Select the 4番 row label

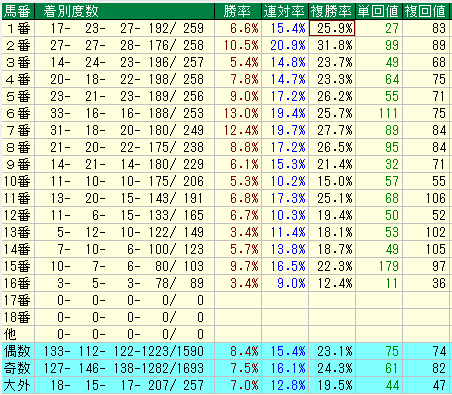point(18,79)
